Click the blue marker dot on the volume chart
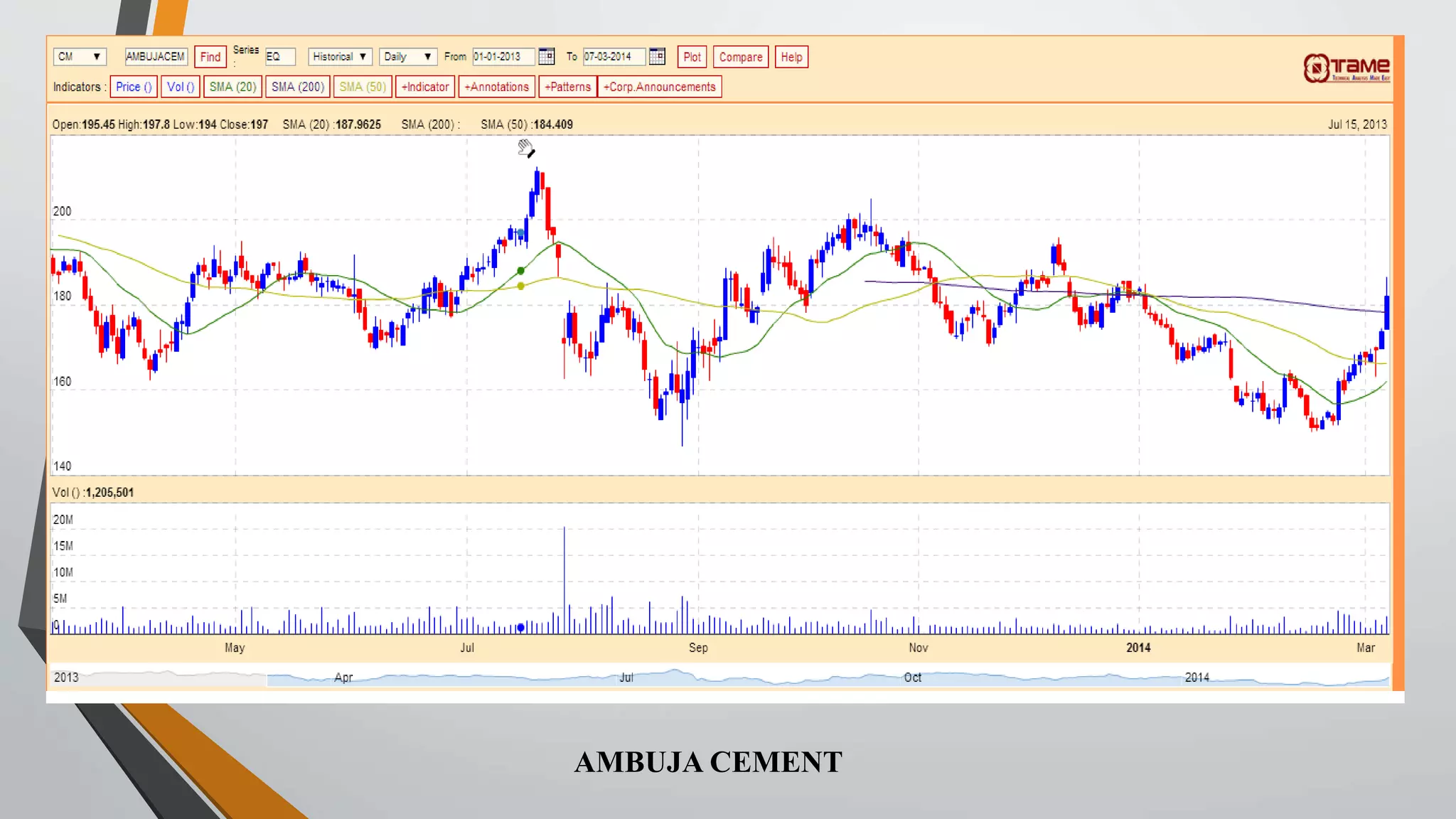1456x819 pixels. click(x=520, y=627)
